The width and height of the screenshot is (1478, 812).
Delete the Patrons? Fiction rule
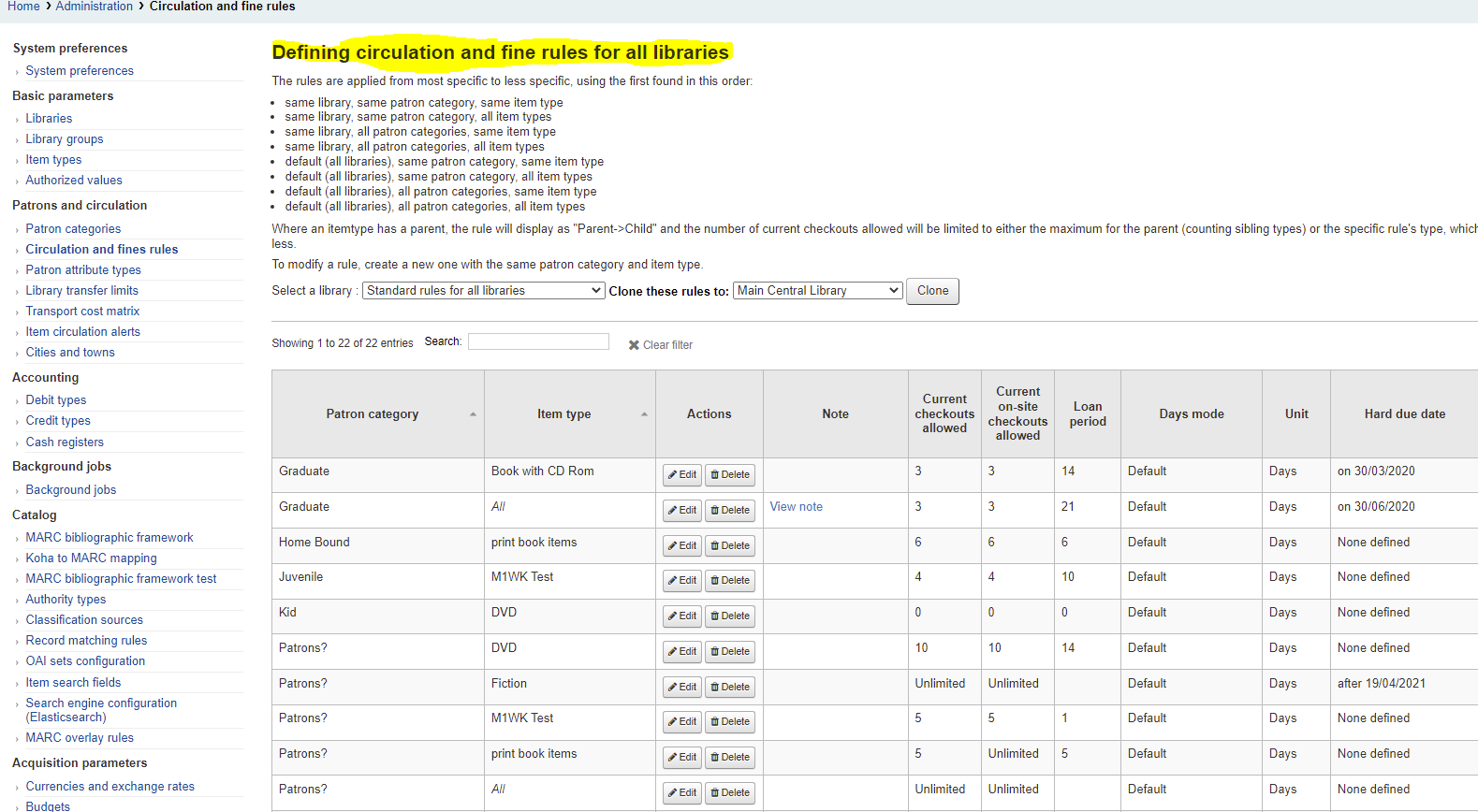click(x=730, y=688)
